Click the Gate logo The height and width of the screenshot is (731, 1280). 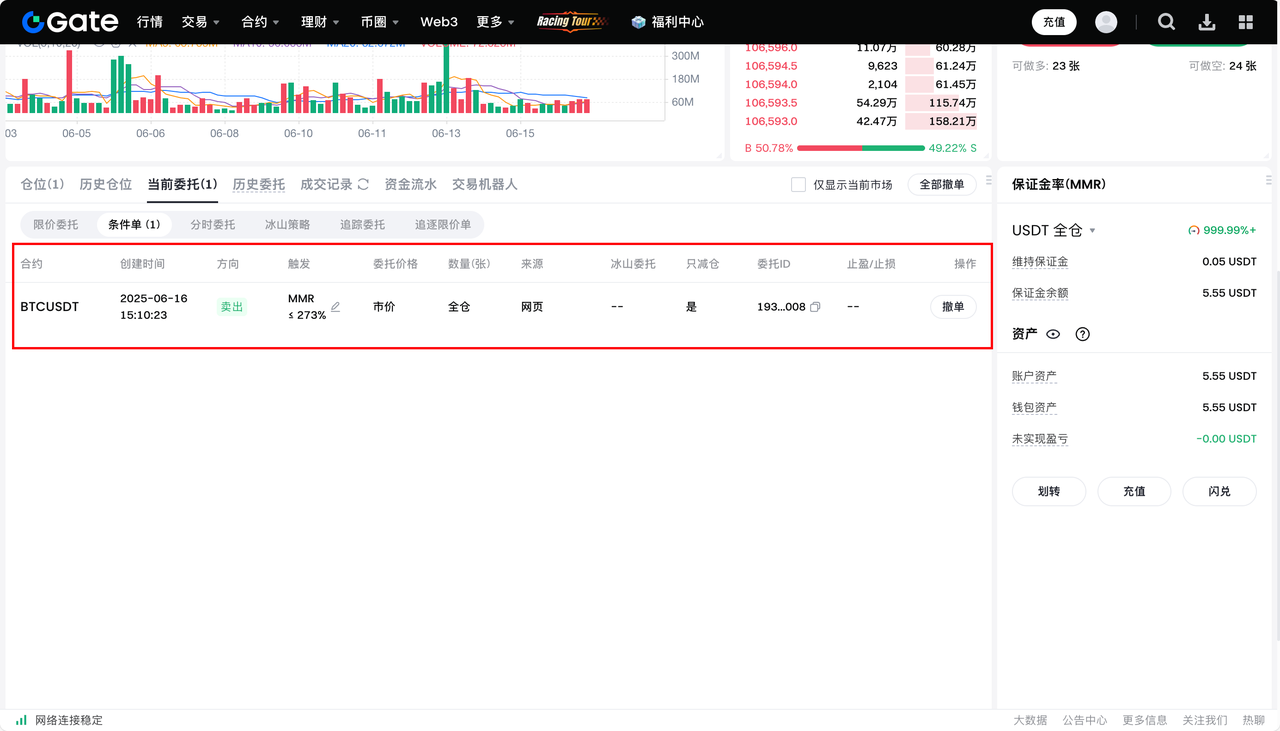(x=70, y=22)
